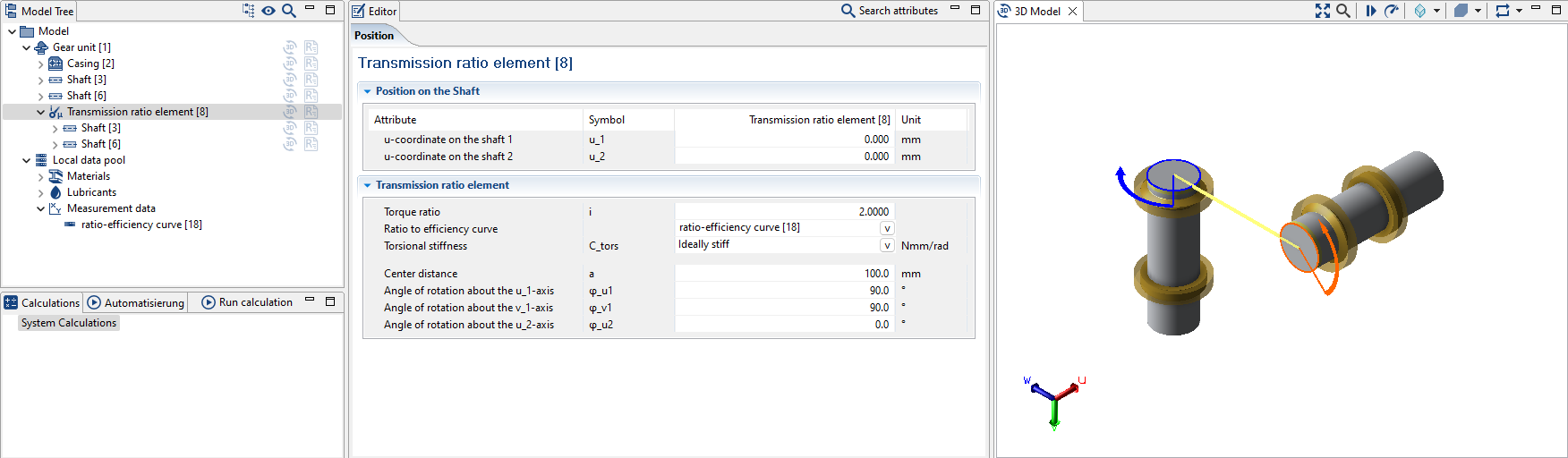Viewport: 1568px width, 458px height.
Task: Expand the Materials tree node
Action: [x=41, y=176]
